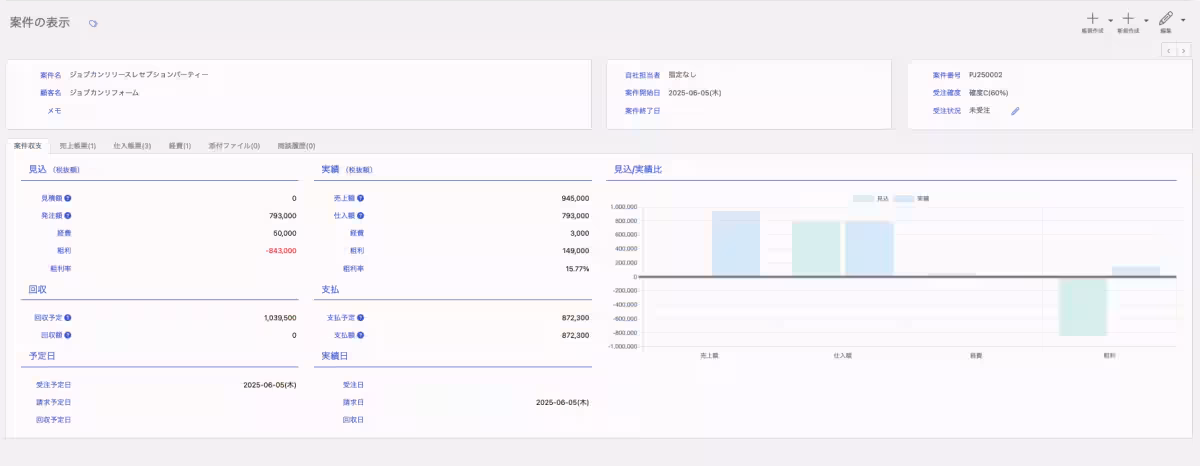Screen dimensions: 1200x466
Task: Open help icon next to 支払予定
Action: (360, 317)
